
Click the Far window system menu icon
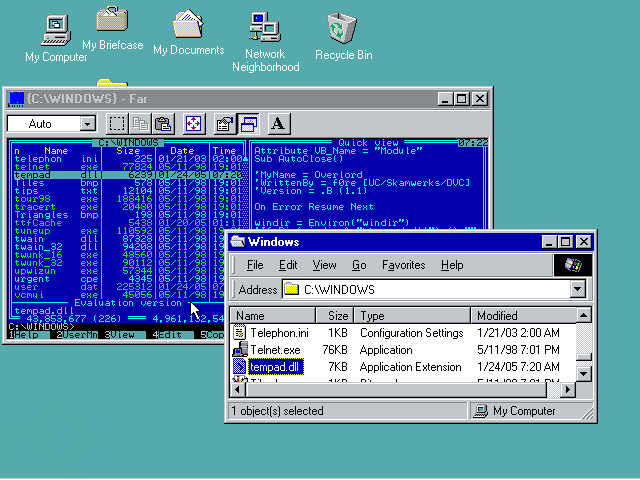click(x=17, y=99)
